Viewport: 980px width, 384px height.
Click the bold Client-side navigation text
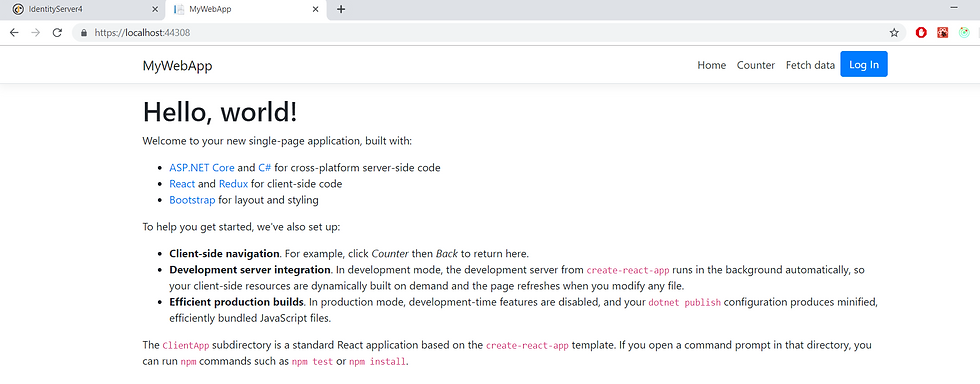(x=224, y=254)
